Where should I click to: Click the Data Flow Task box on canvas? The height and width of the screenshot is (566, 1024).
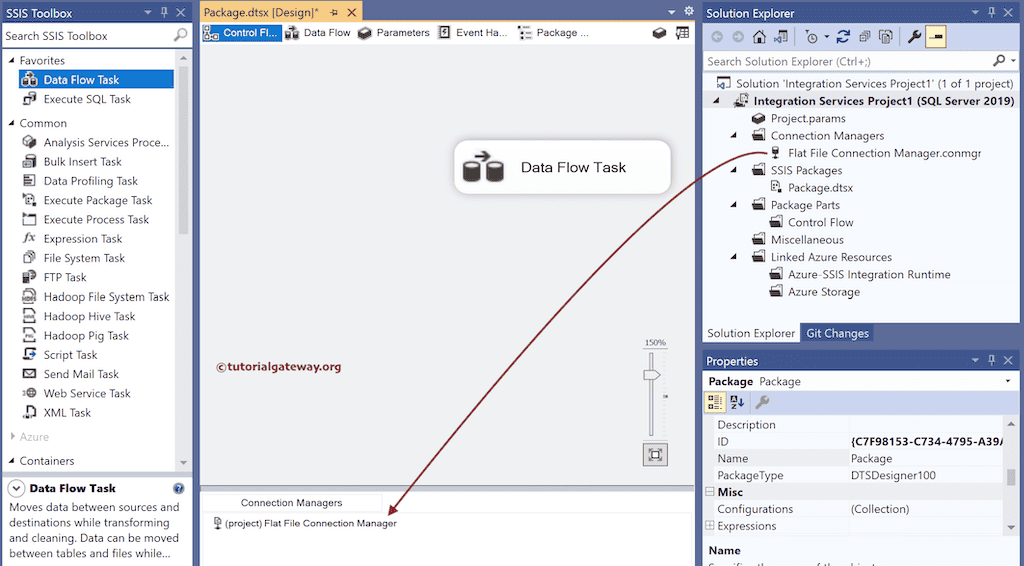[x=562, y=167]
